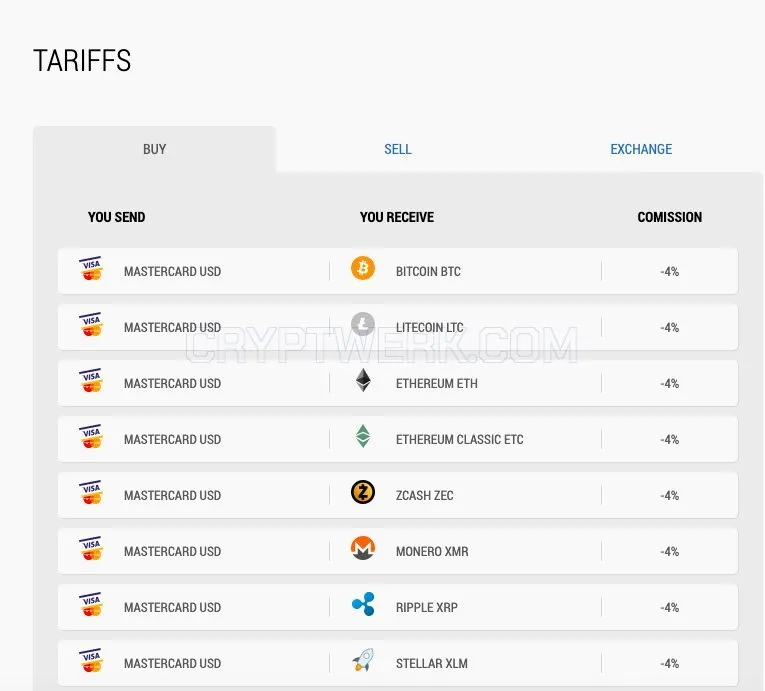The height and width of the screenshot is (691, 765).
Task: Click the COMISSION column header
Action: pyautogui.click(x=669, y=217)
